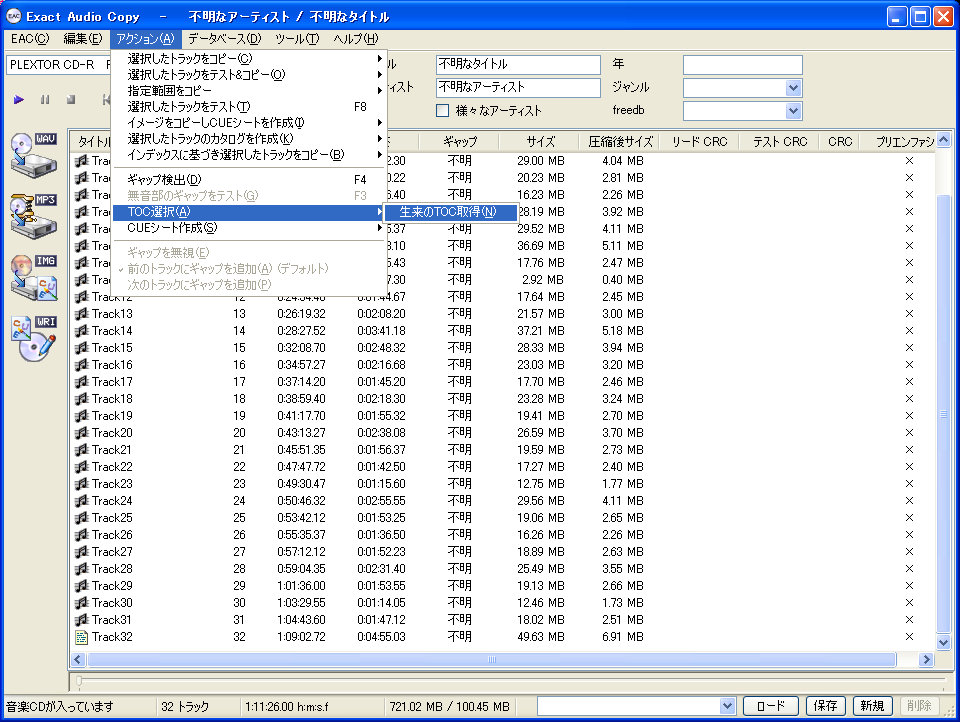Click the ロード button

771,706
